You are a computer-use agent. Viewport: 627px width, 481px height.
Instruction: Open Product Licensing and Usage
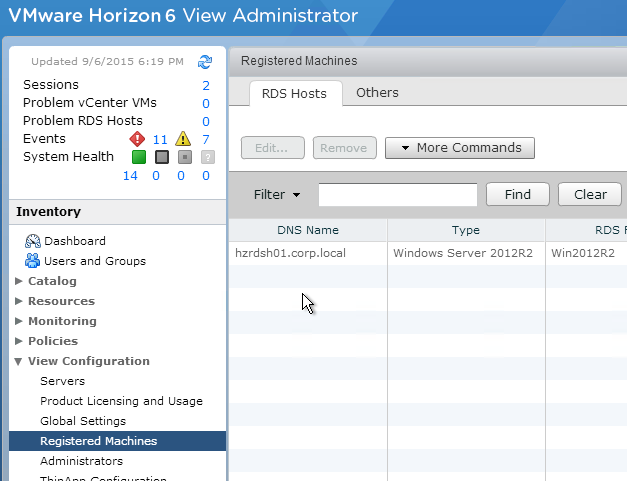(x=122, y=401)
